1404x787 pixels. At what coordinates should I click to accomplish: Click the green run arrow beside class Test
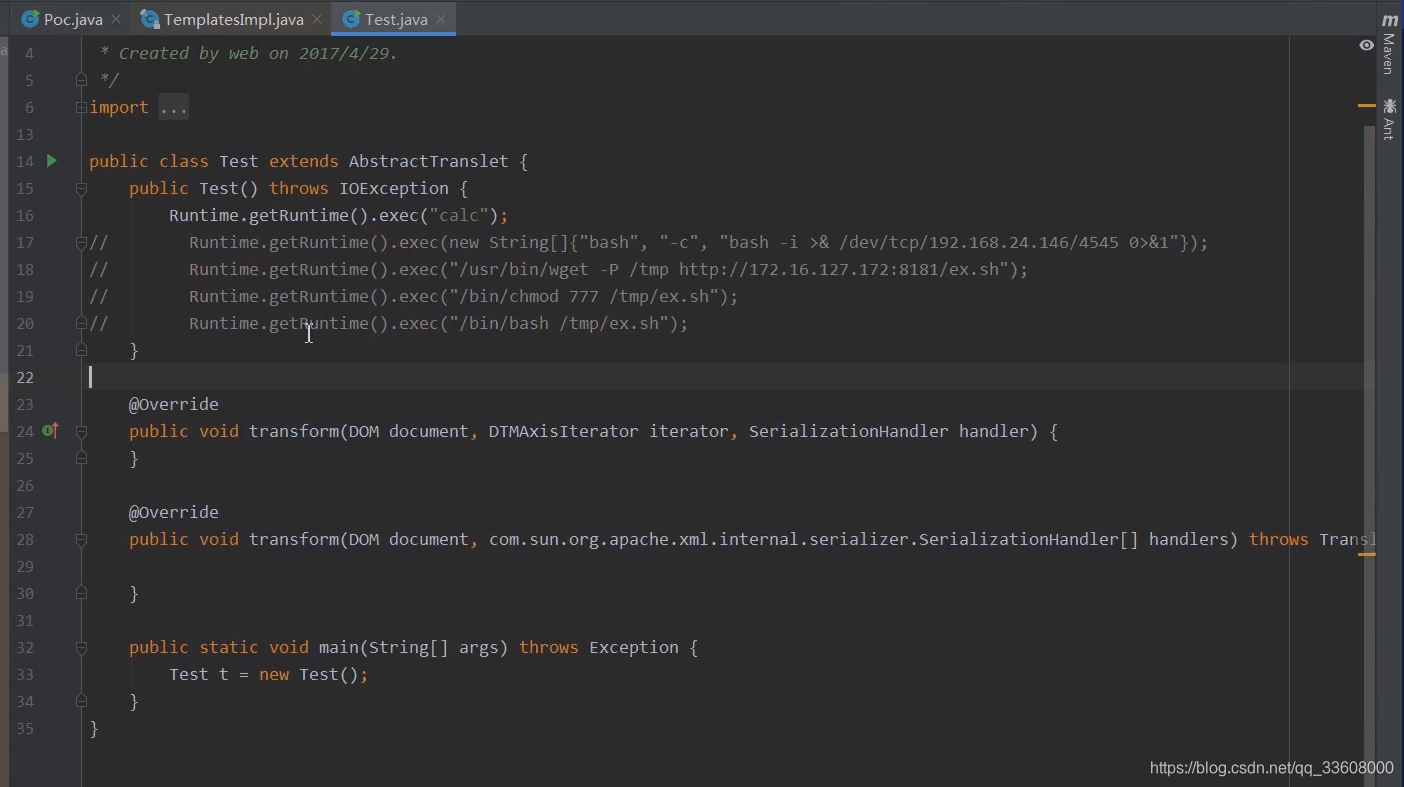point(51,161)
